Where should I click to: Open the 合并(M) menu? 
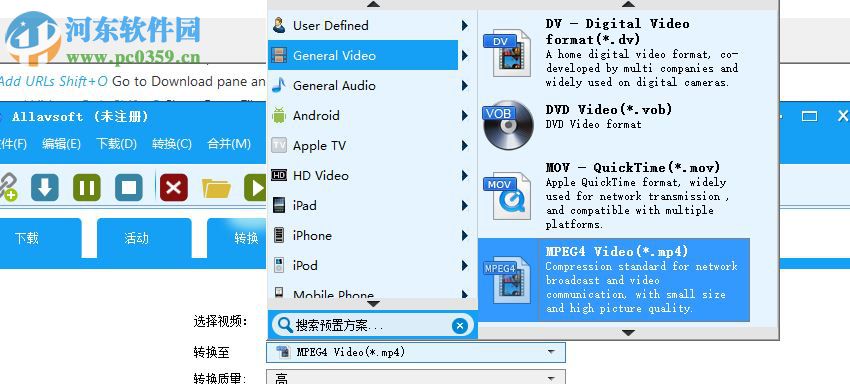click(229, 144)
